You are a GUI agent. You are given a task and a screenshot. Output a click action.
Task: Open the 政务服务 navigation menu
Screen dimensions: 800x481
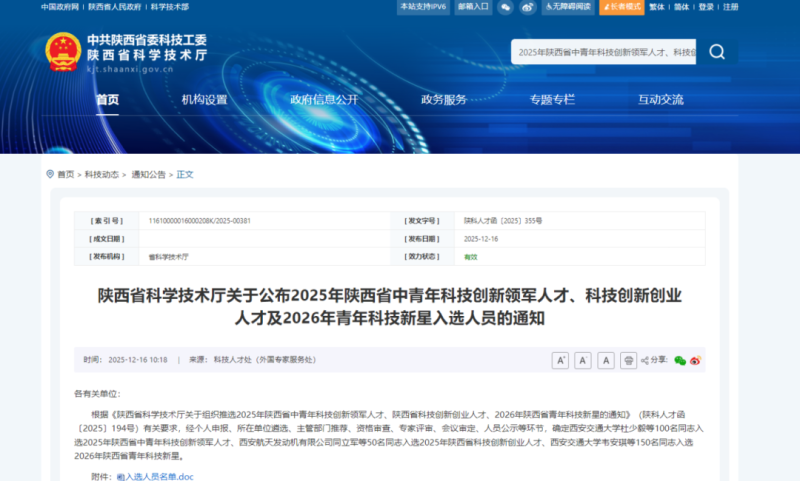coord(443,100)
